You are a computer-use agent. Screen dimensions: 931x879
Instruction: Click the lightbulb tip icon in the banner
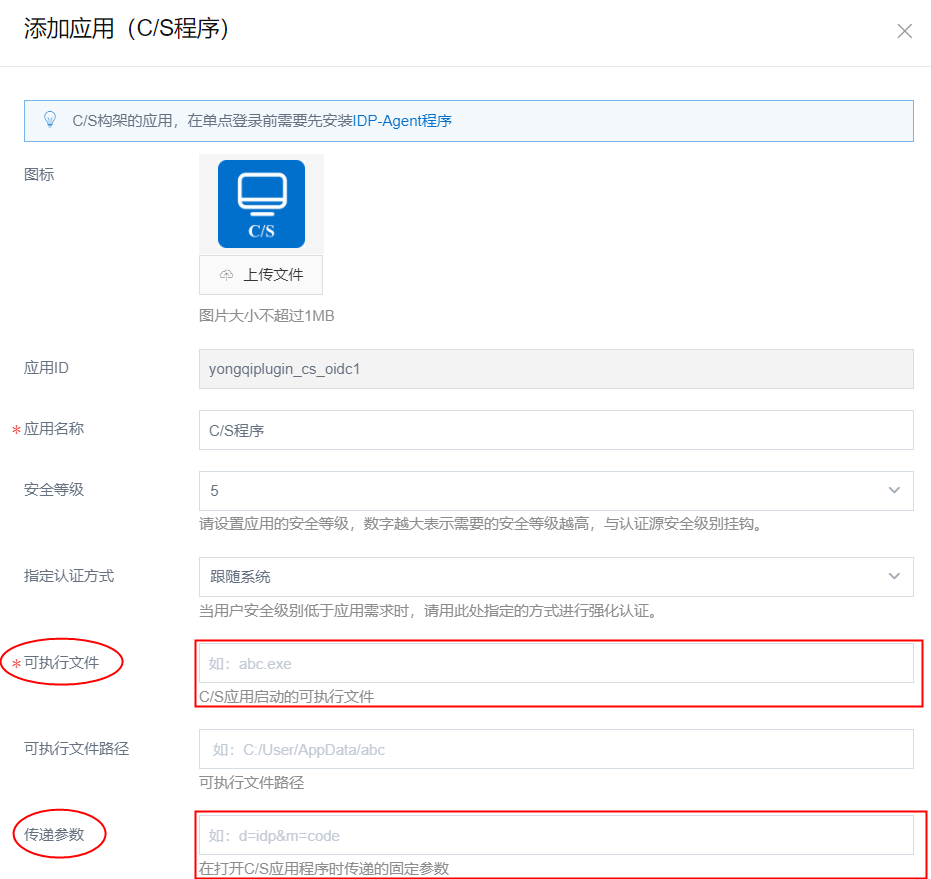click(x=50, y=120)
